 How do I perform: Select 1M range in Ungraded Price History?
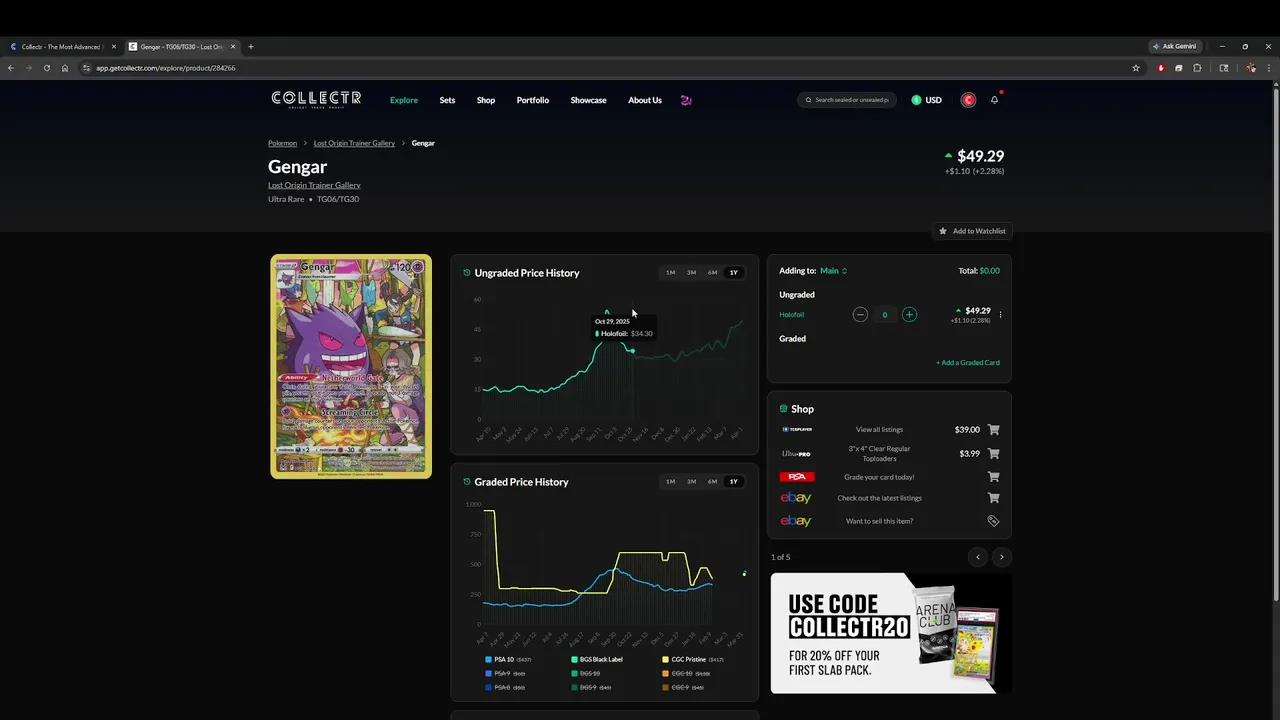click(x=670, y=273)
